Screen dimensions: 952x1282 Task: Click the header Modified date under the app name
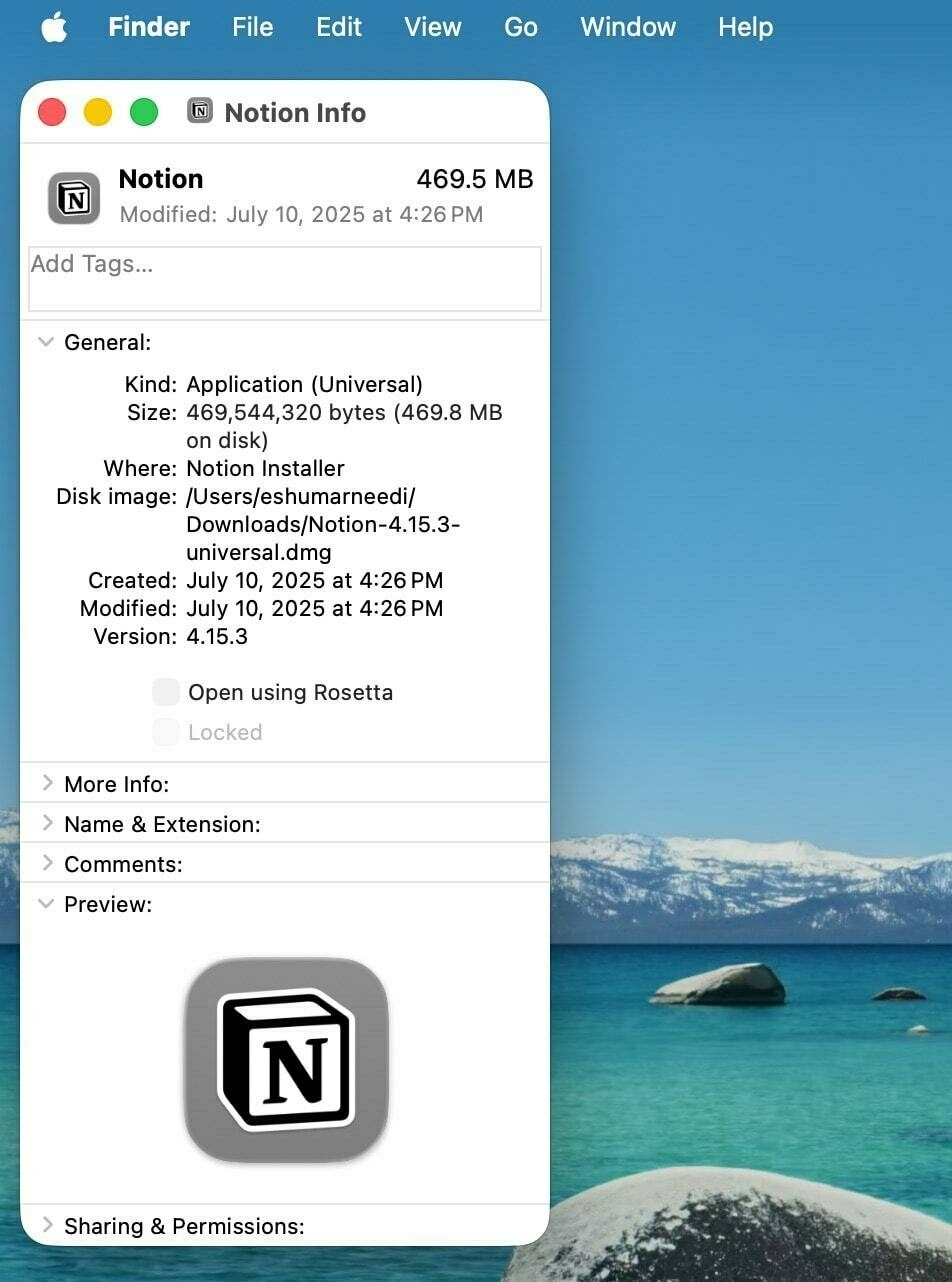coord(301,214)
